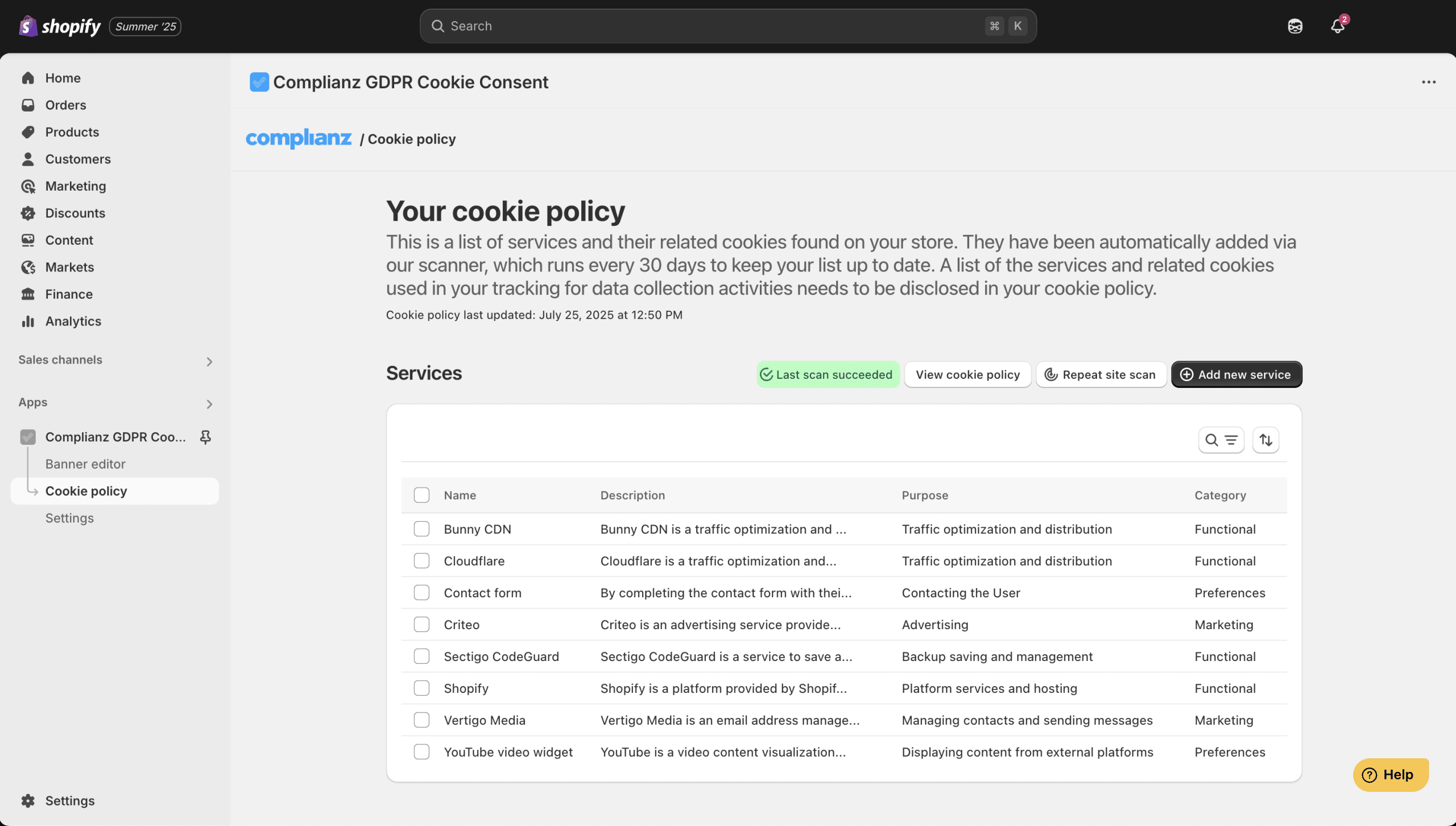This screenshot has width=1456, height=826.
Task: Click the Finance bank icon
Action: click(28, 294)
